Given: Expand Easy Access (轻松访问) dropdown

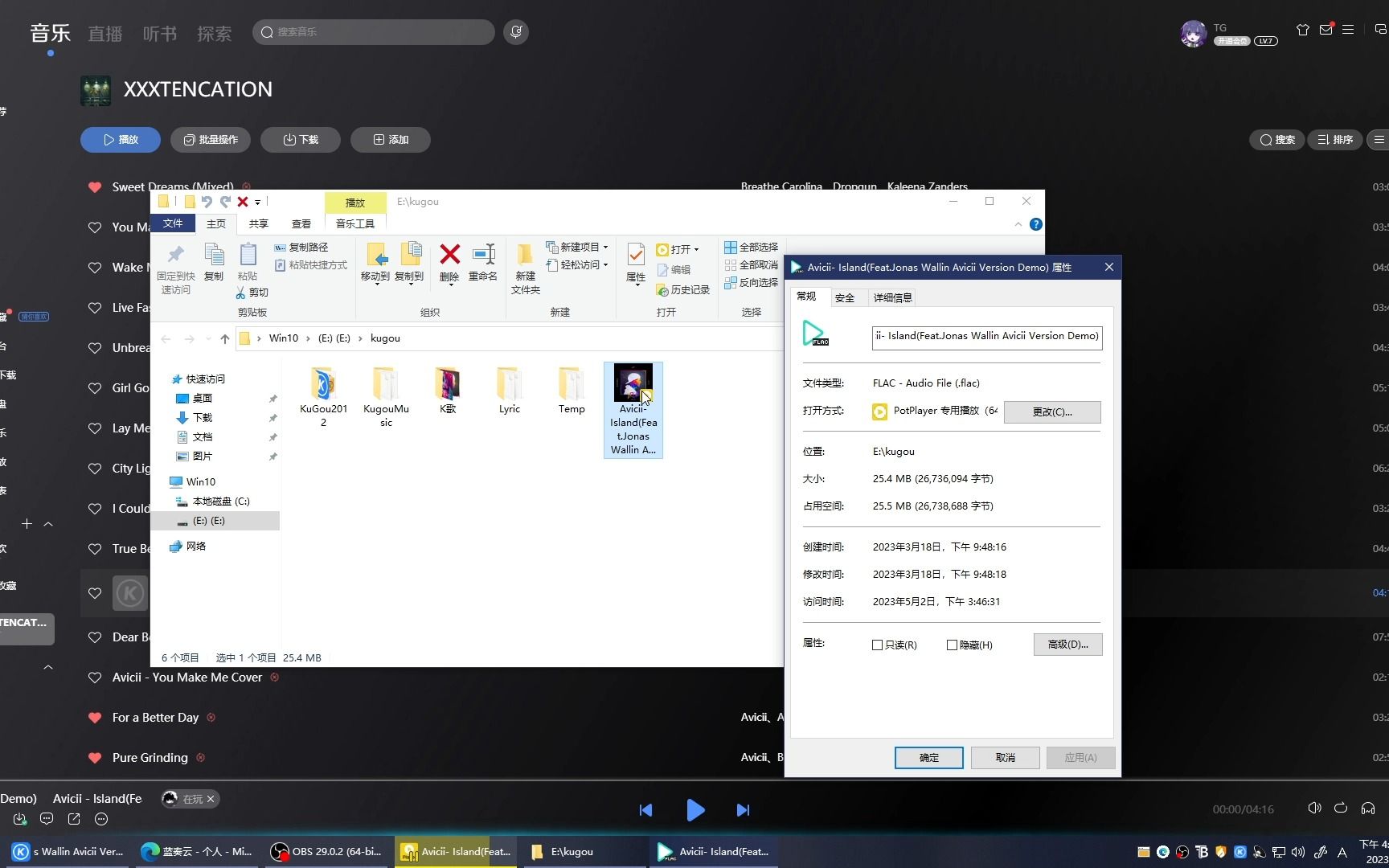Looking at the screenshot, I should tap(605, 264).
